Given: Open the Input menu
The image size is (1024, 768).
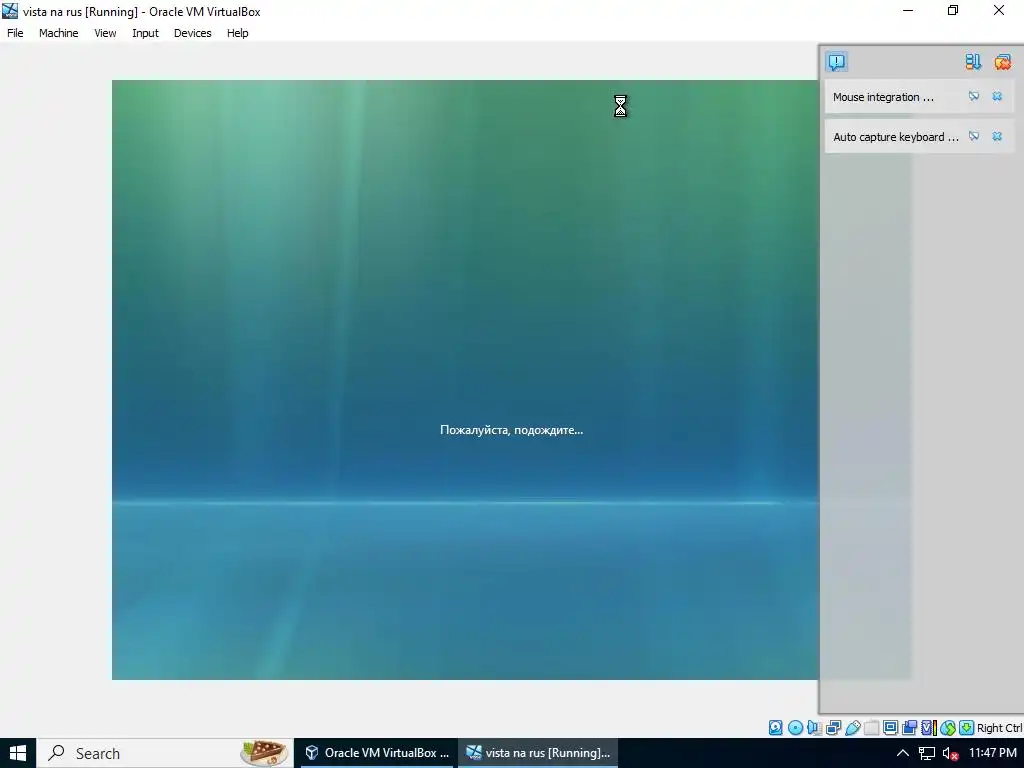Looking at the screenshot, I should pos(145,33).
